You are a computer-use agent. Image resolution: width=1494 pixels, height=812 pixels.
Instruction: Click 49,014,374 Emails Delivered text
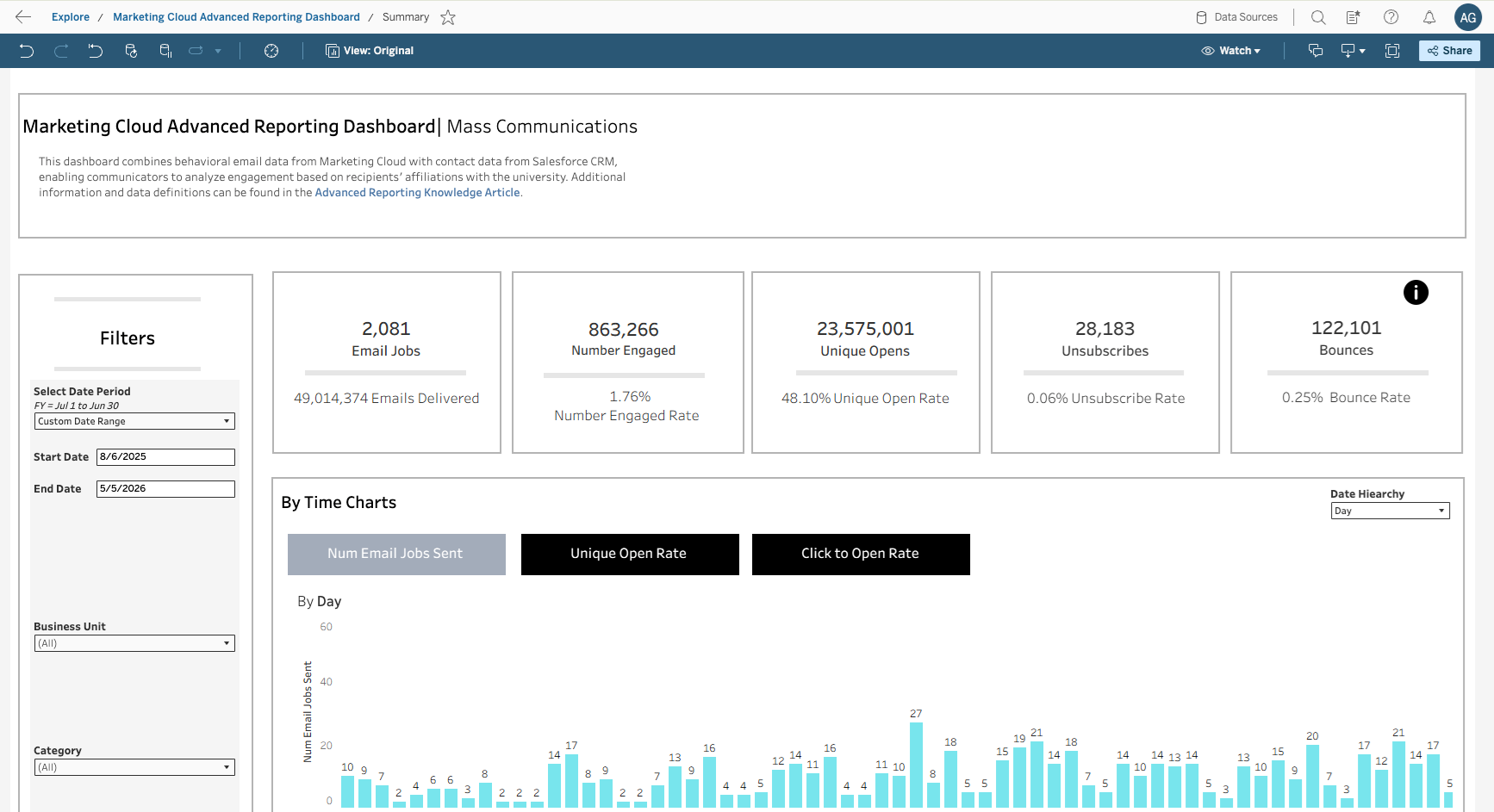(x=386, y=399)
